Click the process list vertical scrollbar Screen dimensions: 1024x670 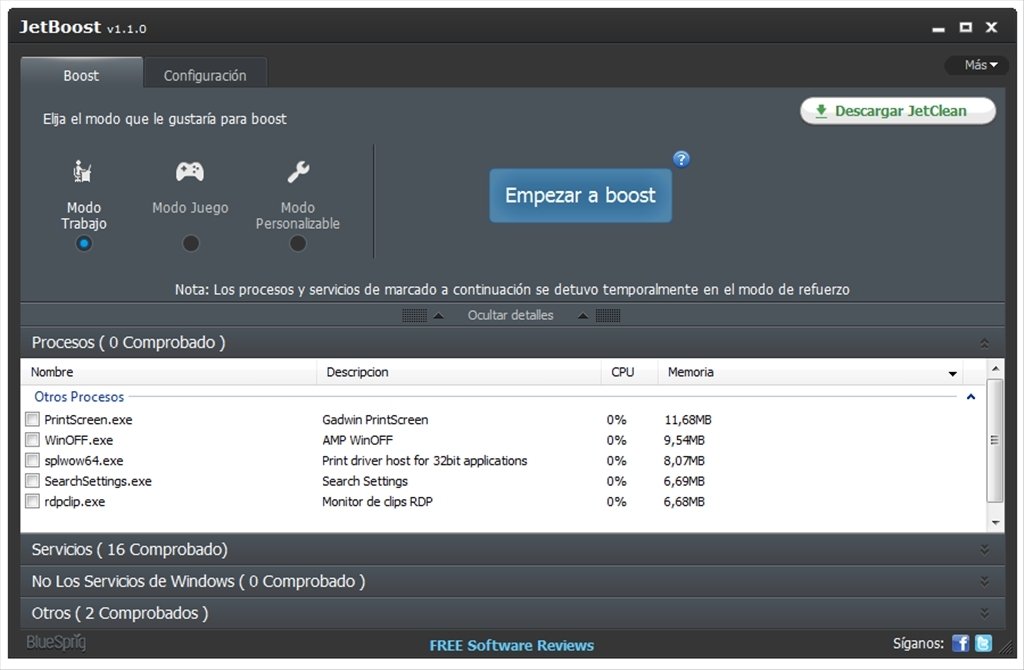pyautogui.click(x=994, y=440)
